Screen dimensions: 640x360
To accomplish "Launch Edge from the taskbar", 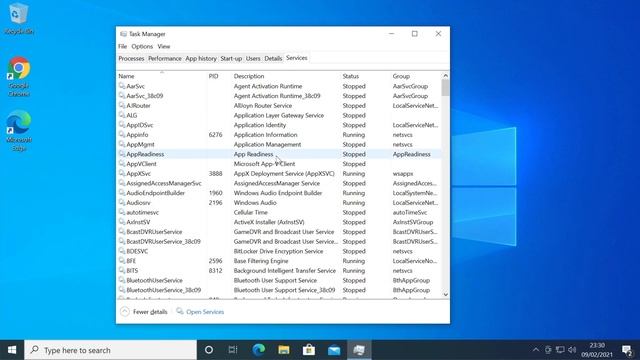I will coord(258,350).
